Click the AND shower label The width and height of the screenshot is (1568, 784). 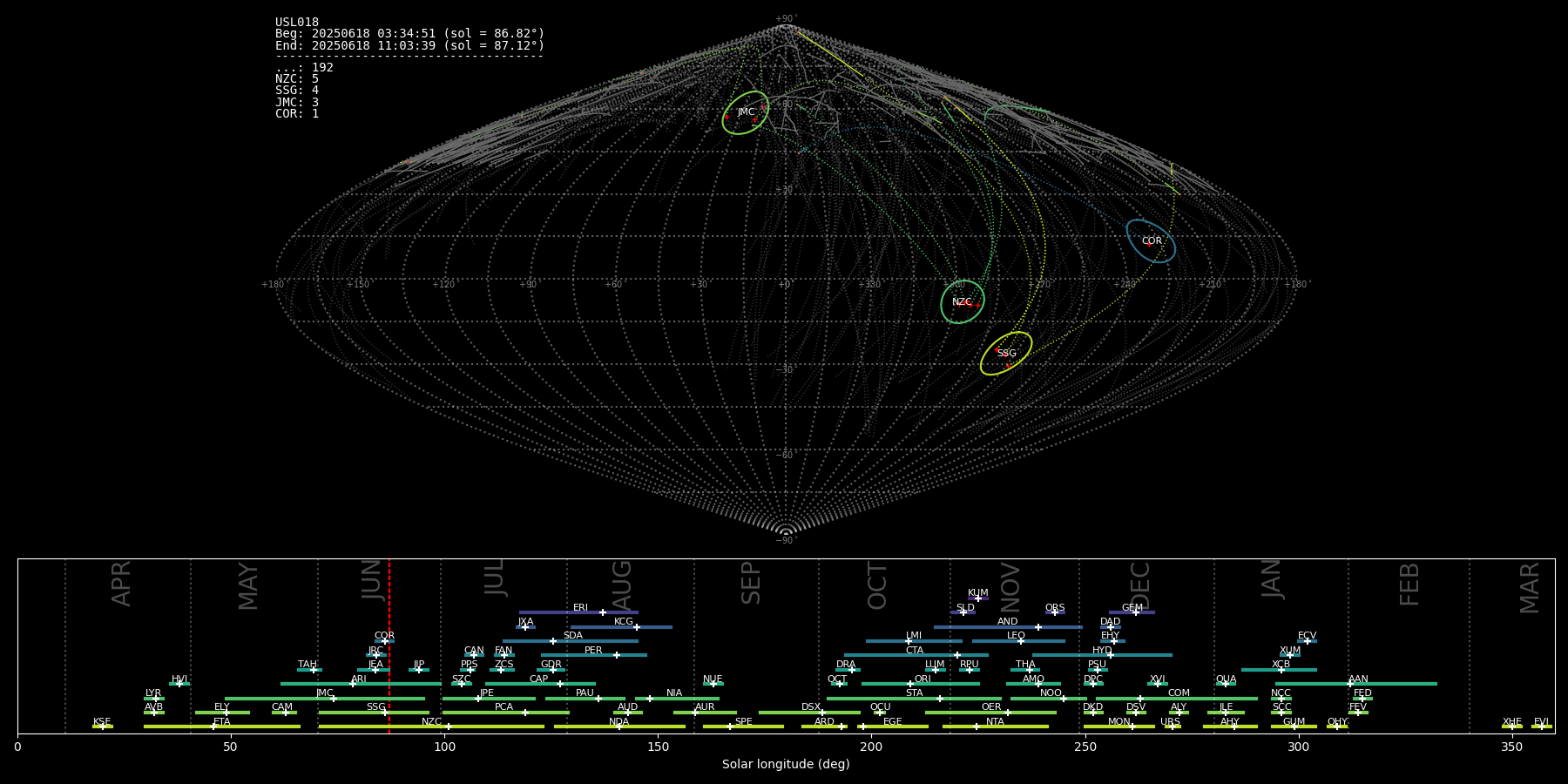click(x=1007, y=622)
